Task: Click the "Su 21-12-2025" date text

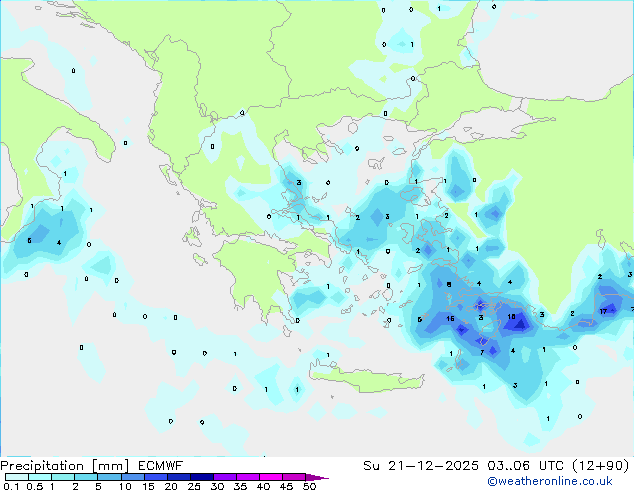Action: coord(421,466)
